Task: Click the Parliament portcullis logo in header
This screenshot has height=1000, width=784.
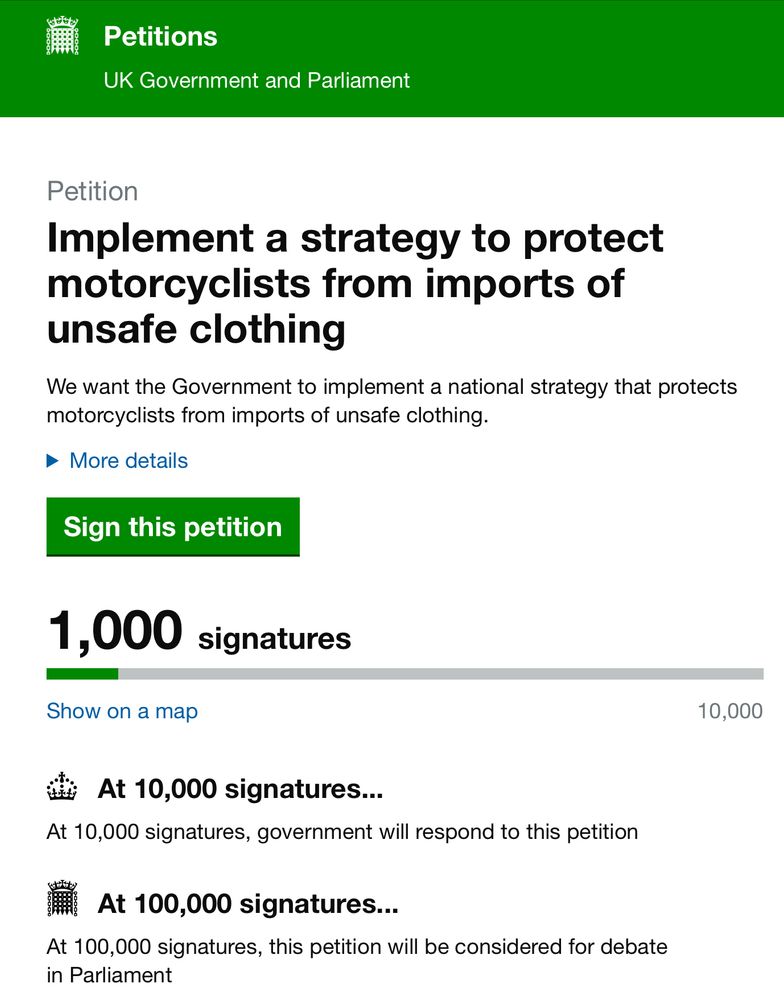Action: pos(62,37)
